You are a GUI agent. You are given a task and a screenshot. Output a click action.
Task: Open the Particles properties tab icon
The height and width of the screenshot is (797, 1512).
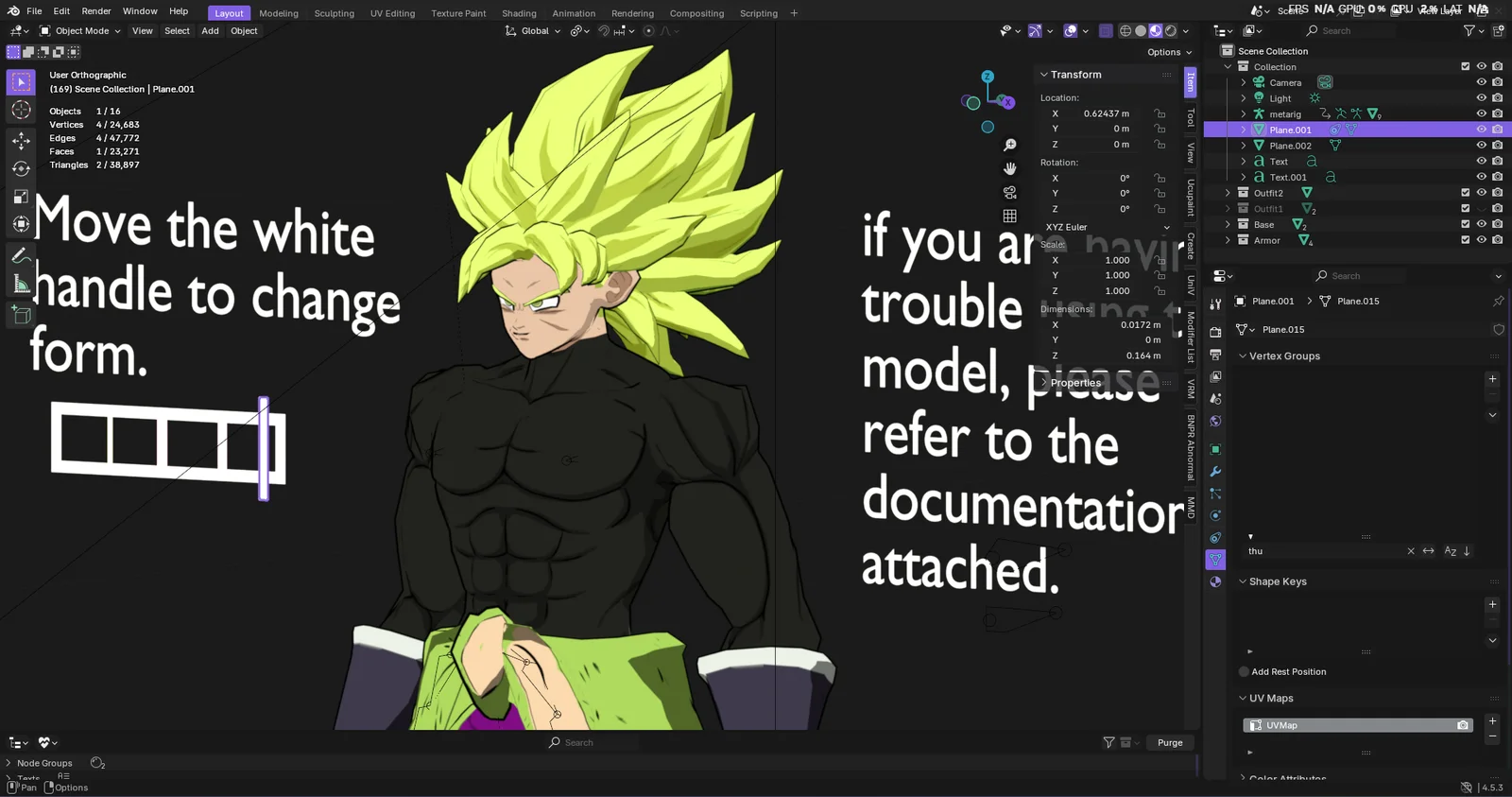[1215, 494]
